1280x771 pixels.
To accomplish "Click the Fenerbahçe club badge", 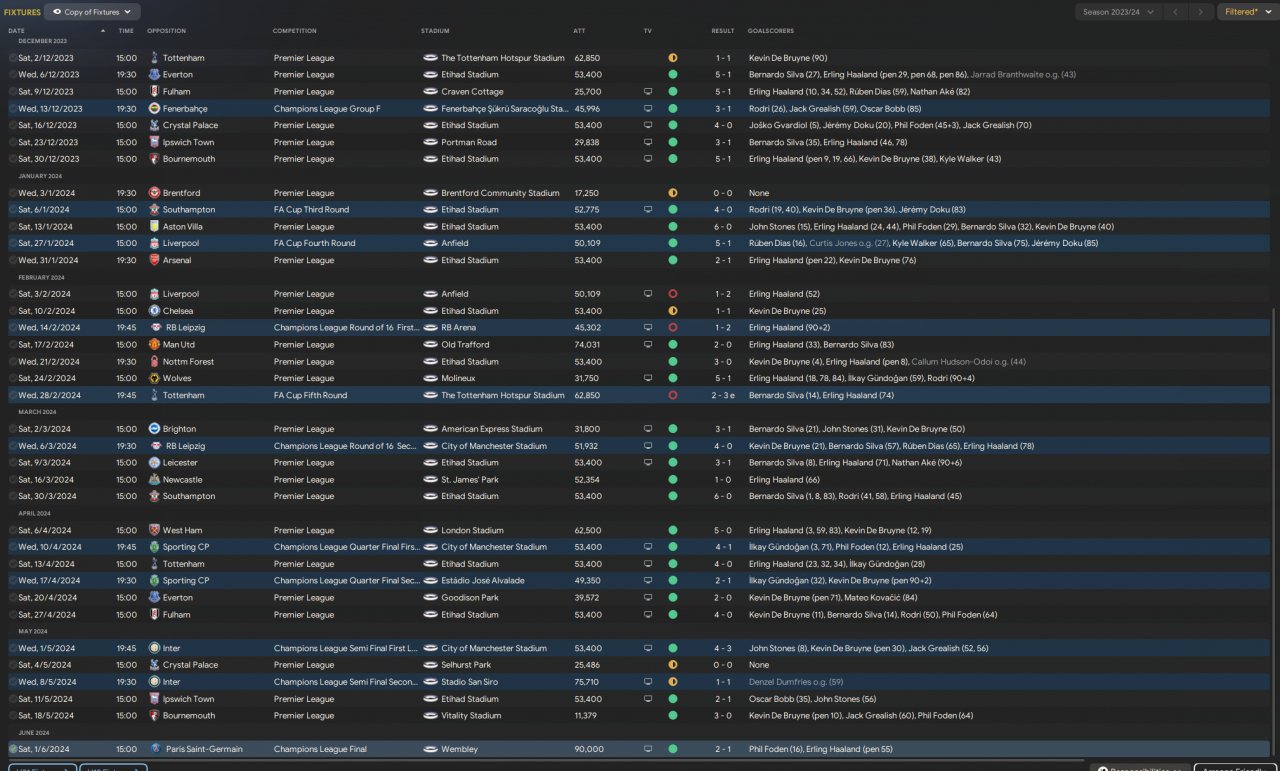I will pos(154,108).
